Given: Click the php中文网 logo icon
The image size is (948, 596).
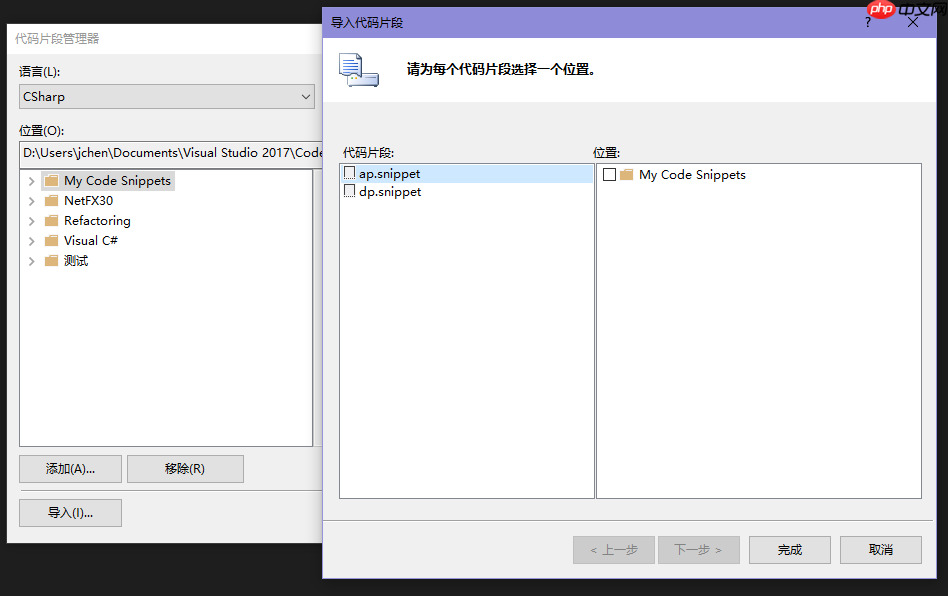Looking at the screenshot, I should (x=881, y=11).
